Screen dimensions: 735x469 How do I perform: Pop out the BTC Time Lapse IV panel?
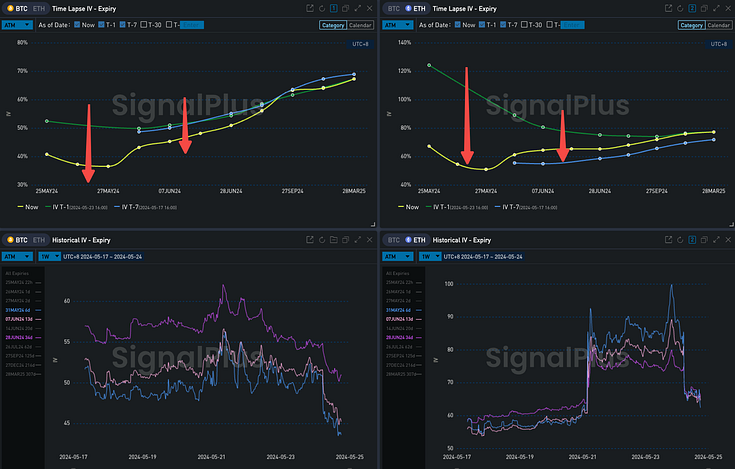310,7
